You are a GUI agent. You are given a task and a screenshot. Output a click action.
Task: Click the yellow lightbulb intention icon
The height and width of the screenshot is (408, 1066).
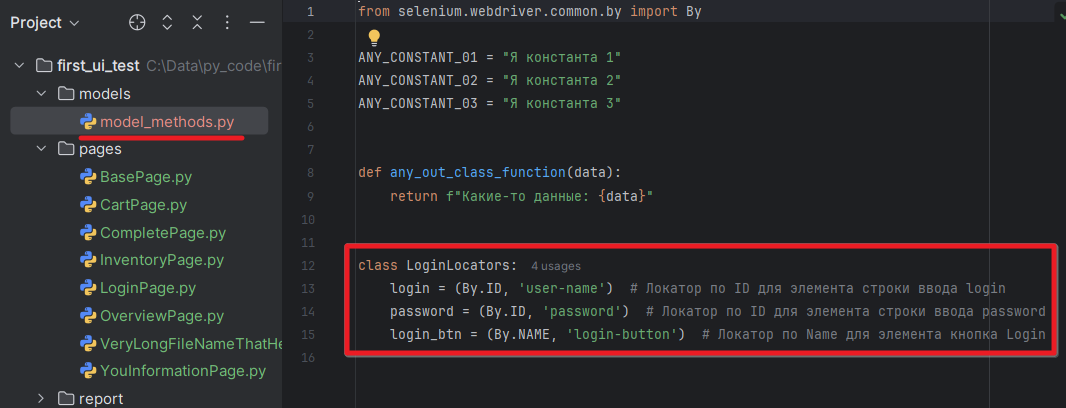click(x=375, y=38)
